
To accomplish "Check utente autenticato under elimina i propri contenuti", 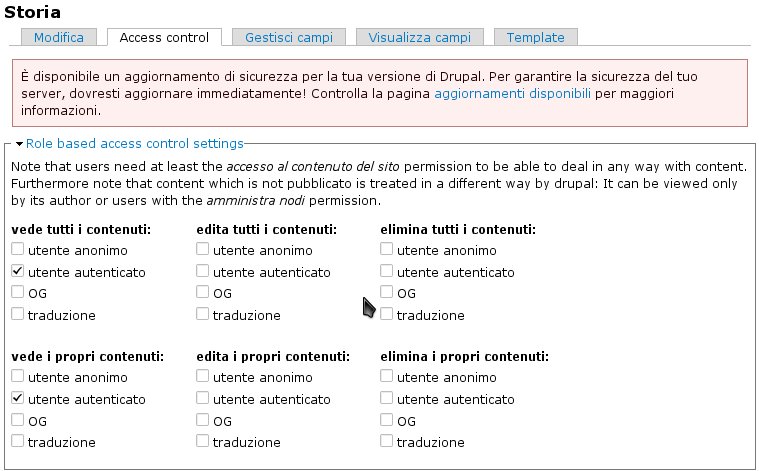I will [x=387, y=399].
